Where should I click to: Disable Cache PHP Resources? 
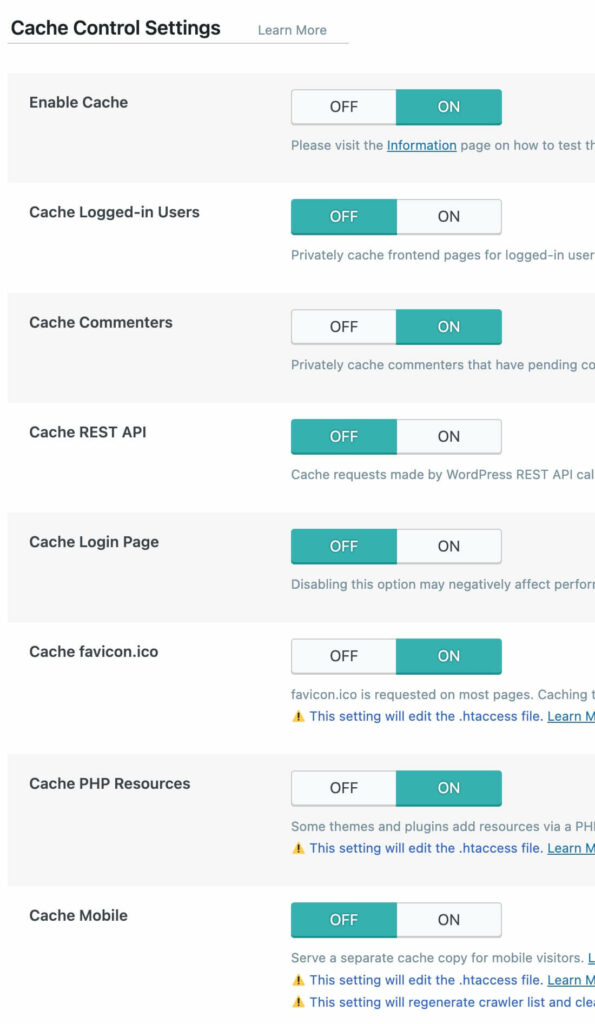pos(343,788)
